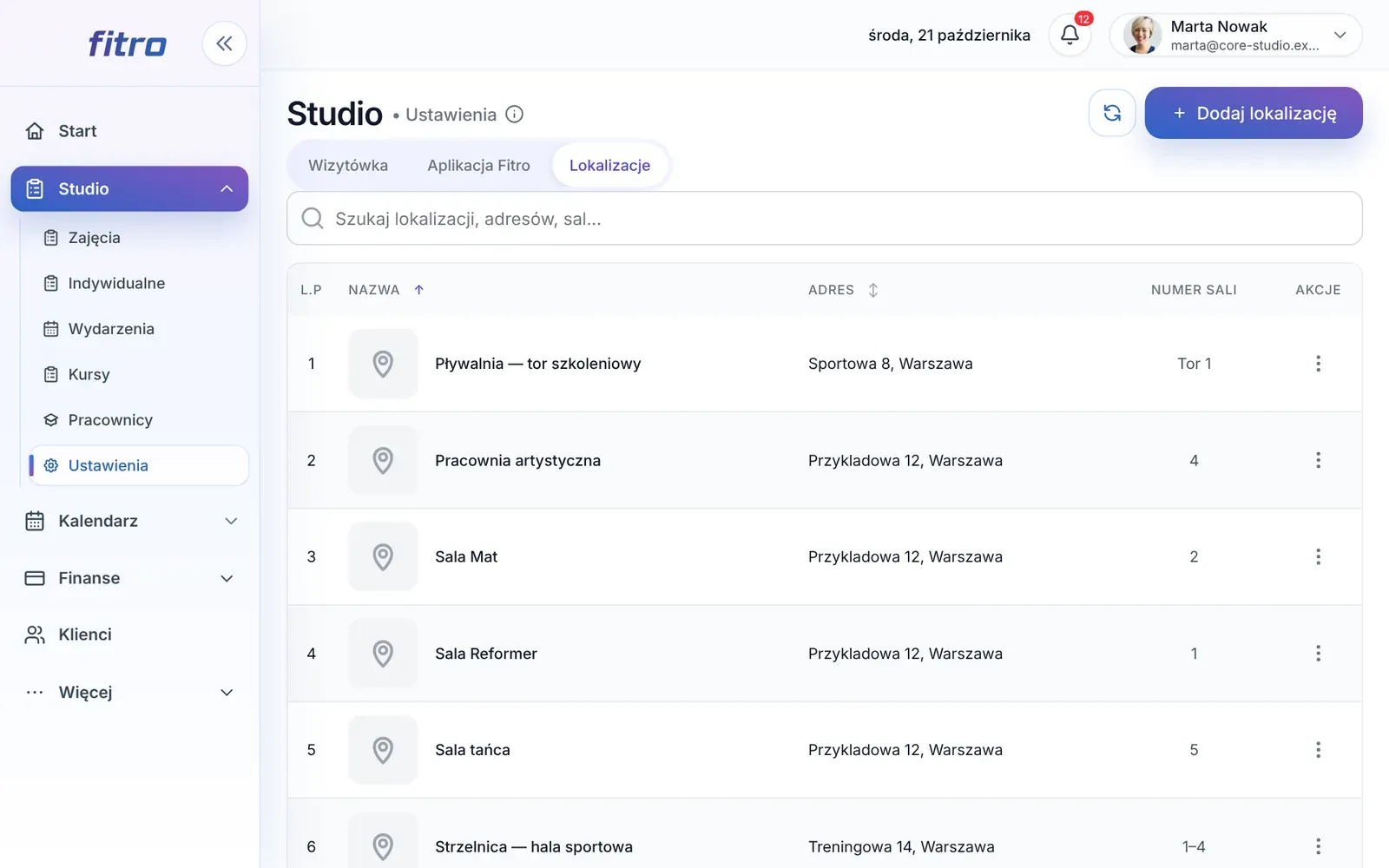Expand the Więcej sidebar section
Viewport: 1389px width, 868px height.
227,693
